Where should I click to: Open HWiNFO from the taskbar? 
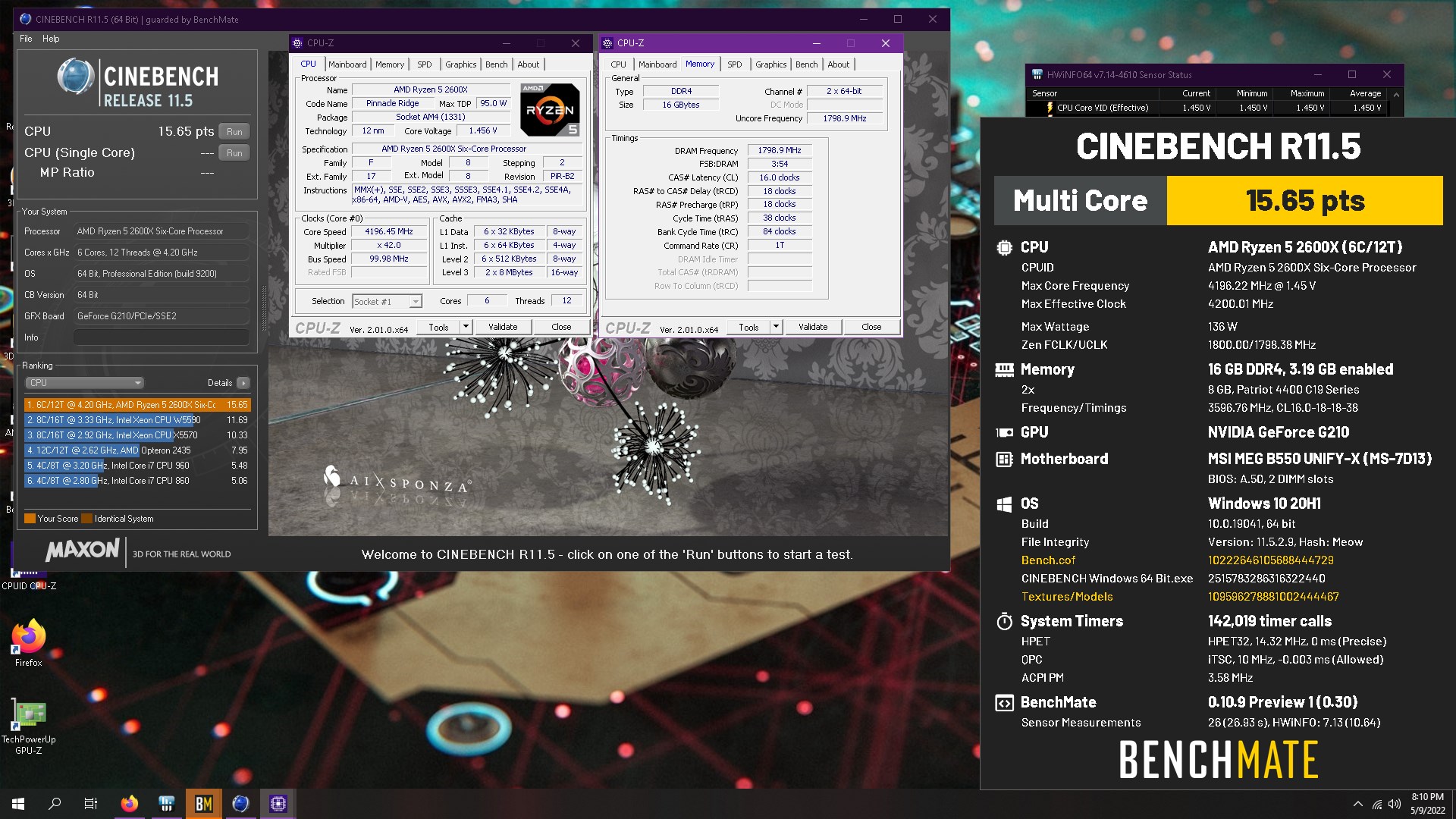pos(167,804)
